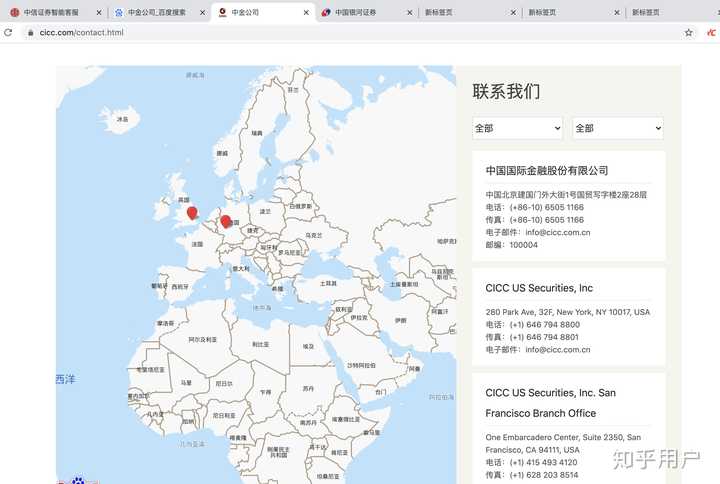Close the 中信证券智能客服 tab
This screenshot has height=484, width=720.
pyautogui.click(x=99, y=13)
